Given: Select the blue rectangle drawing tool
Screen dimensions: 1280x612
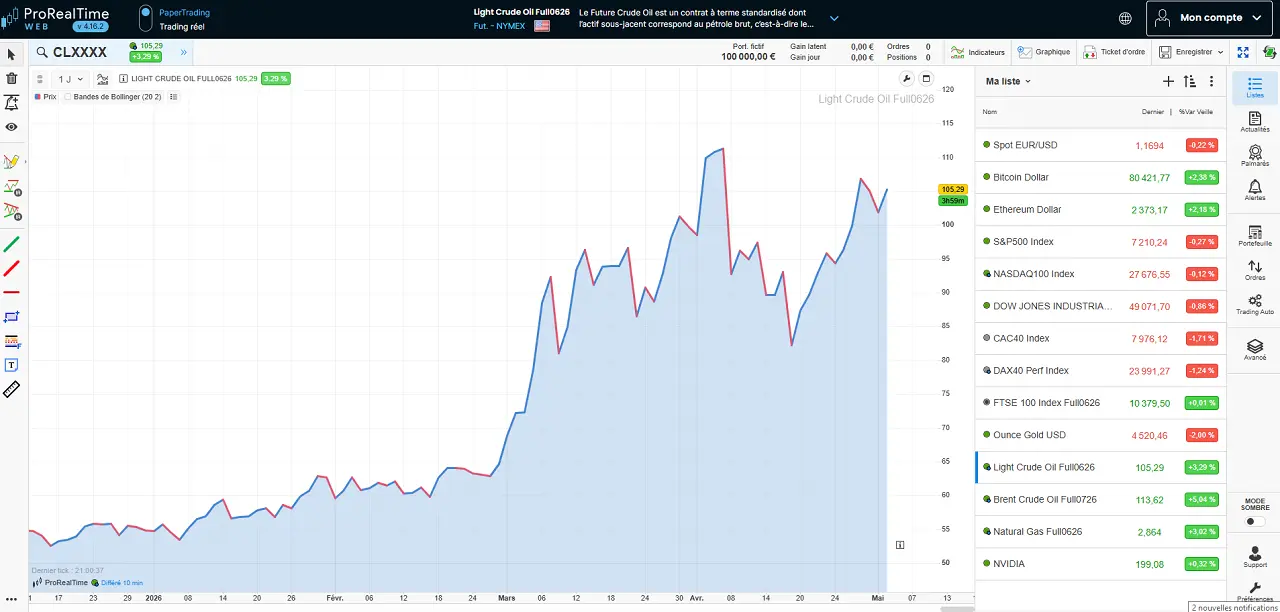Looking at the screenshot, I should [12, 317].
